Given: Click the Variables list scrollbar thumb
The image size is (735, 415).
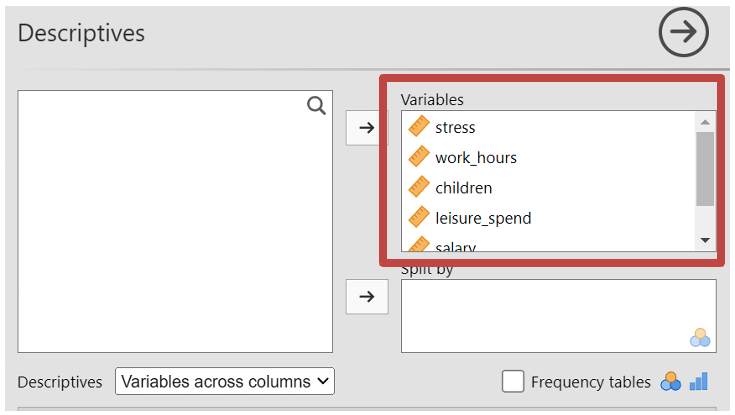Looking at the screenshot, I should click(705, 167).
